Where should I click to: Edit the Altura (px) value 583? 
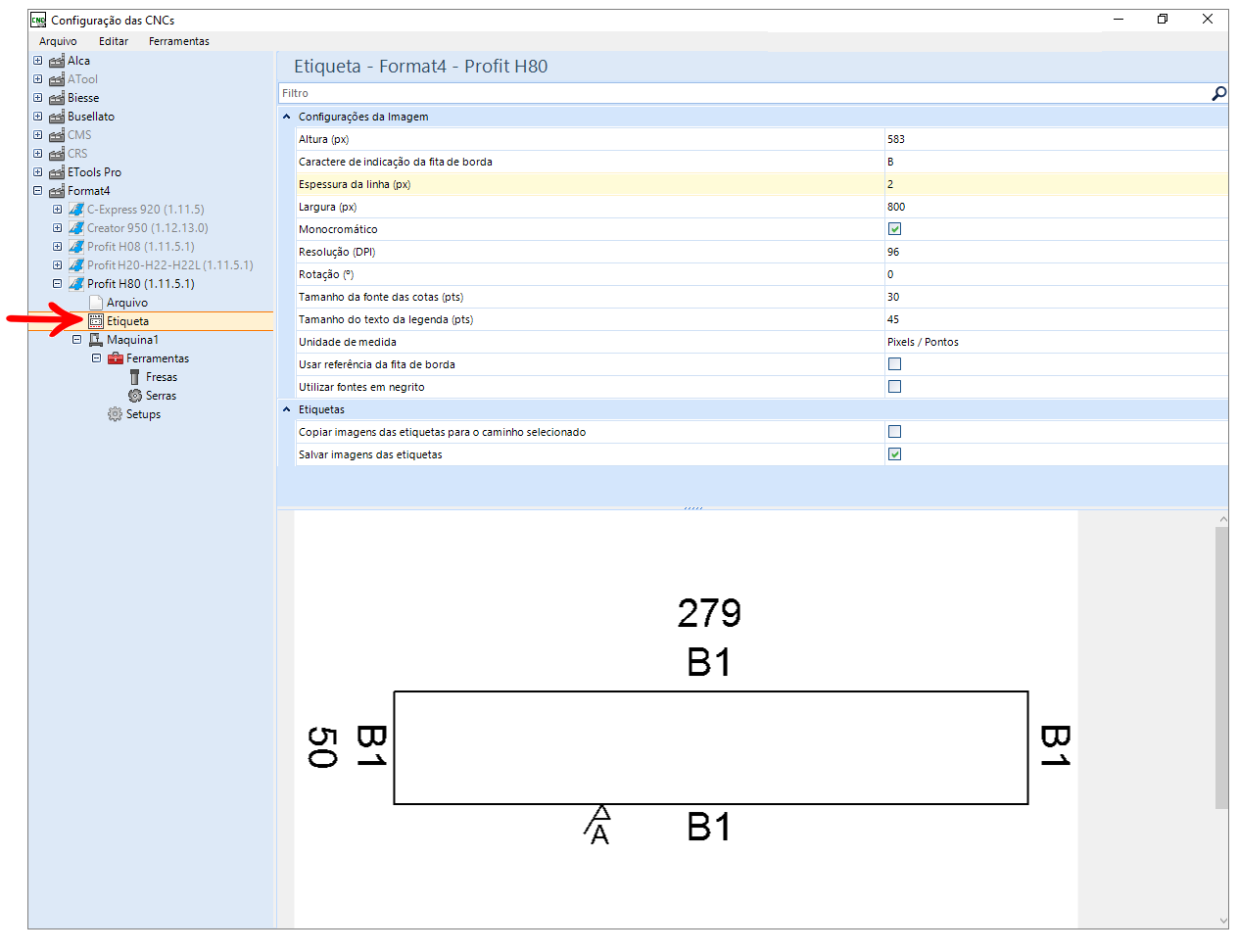tap(1056, 139)
